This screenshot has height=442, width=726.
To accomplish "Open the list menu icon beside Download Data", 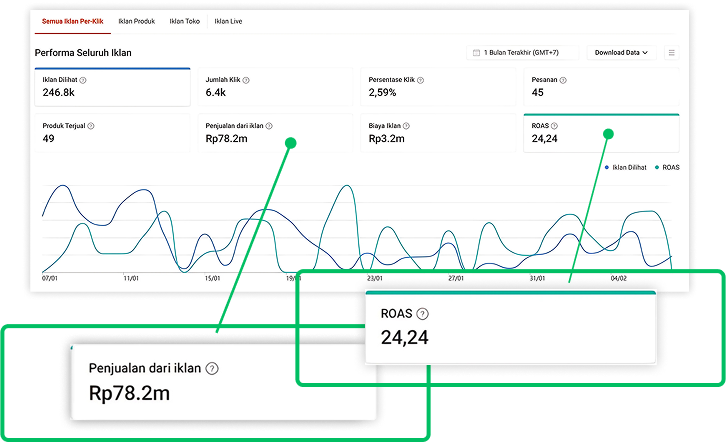I will 671,52.
